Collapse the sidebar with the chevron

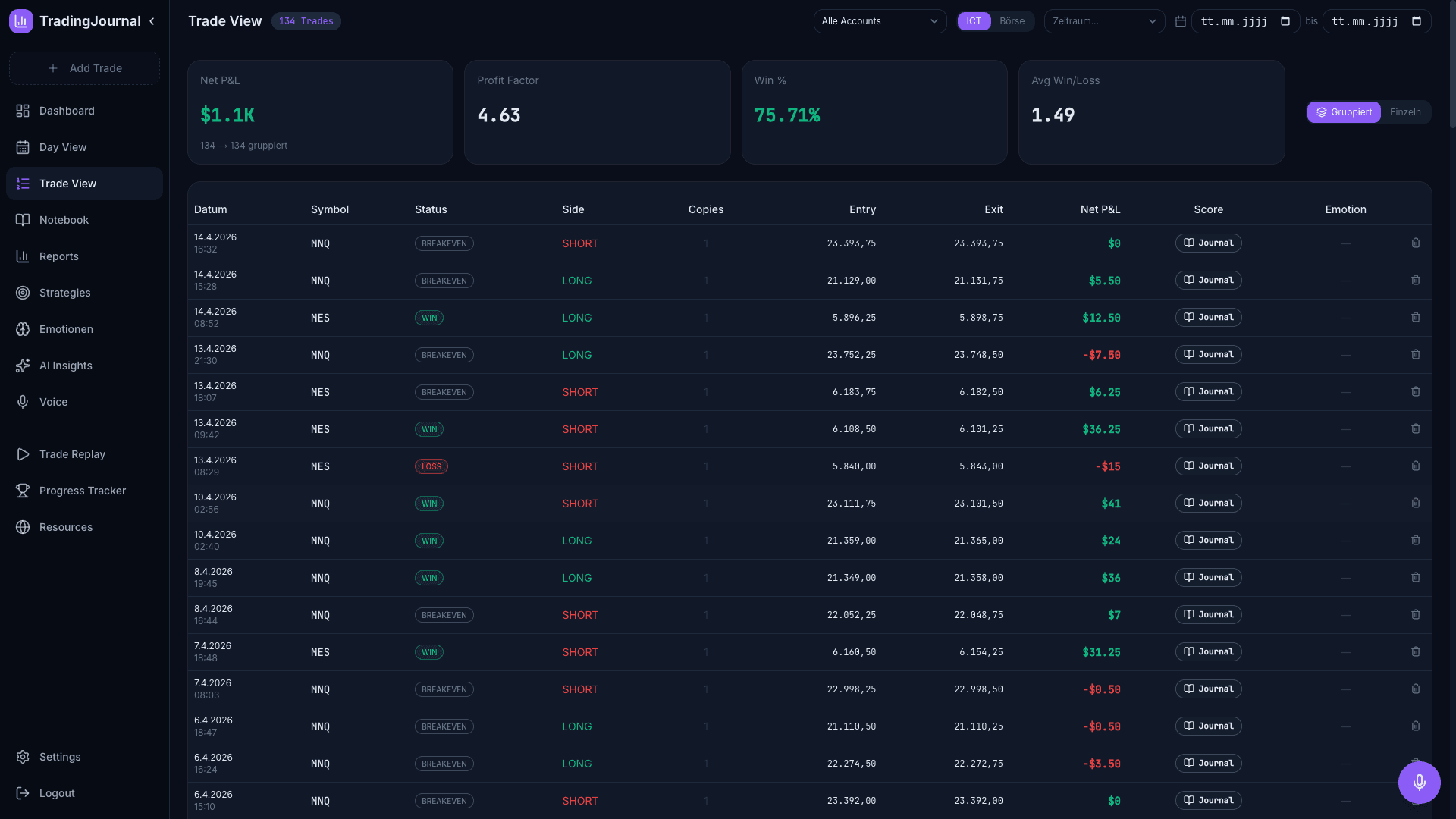(x=152, y=21)
